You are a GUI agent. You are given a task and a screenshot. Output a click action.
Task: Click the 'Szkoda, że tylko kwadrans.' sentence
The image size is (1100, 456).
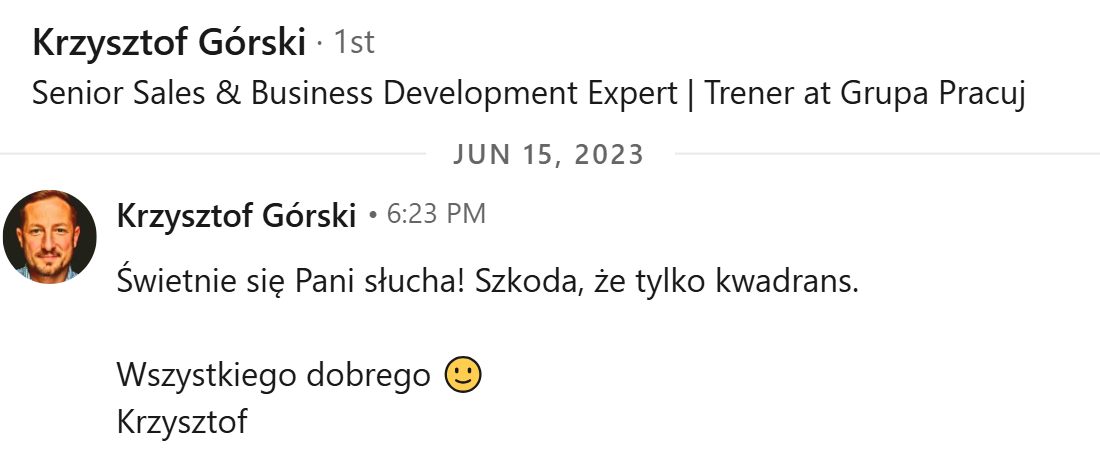pos(666,282)
